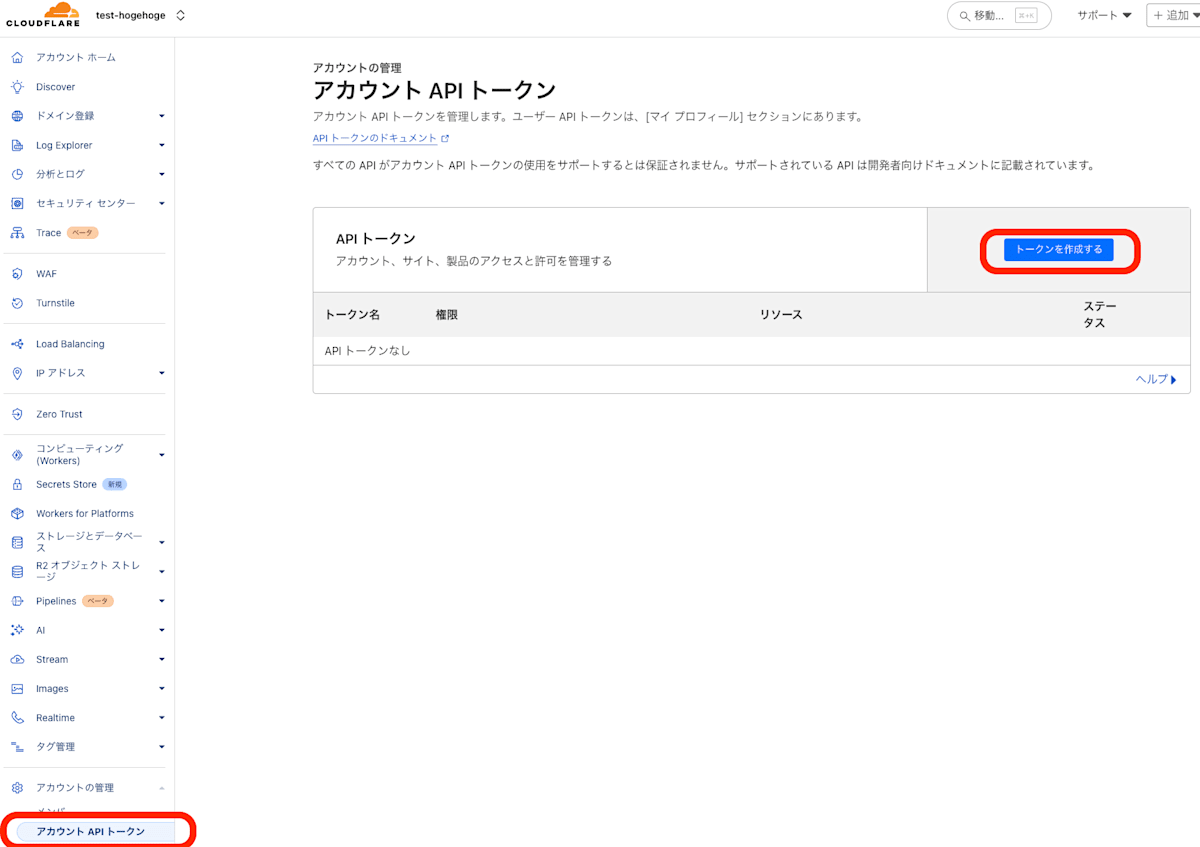Image resolution: width=1200 pixels, height=847 pixels.
Task: Click the 新規 badge next to Secrets Store
Action: point(115,484)
